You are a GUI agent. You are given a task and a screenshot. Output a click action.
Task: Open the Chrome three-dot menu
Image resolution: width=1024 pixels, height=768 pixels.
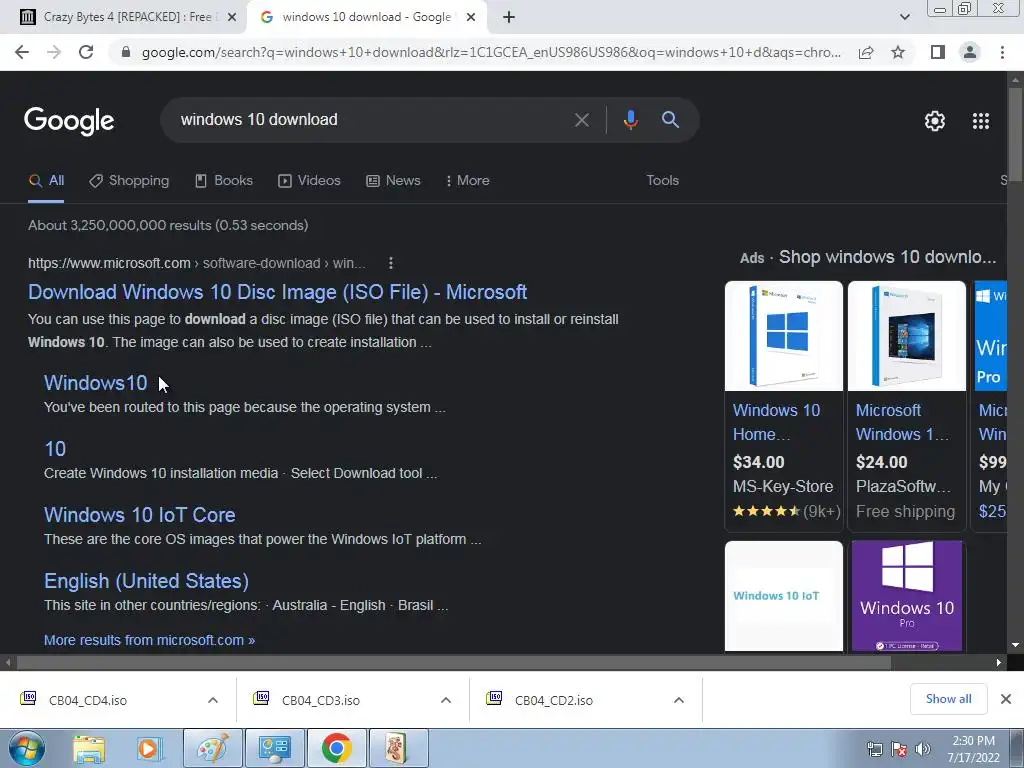(x=1002, y=52)
